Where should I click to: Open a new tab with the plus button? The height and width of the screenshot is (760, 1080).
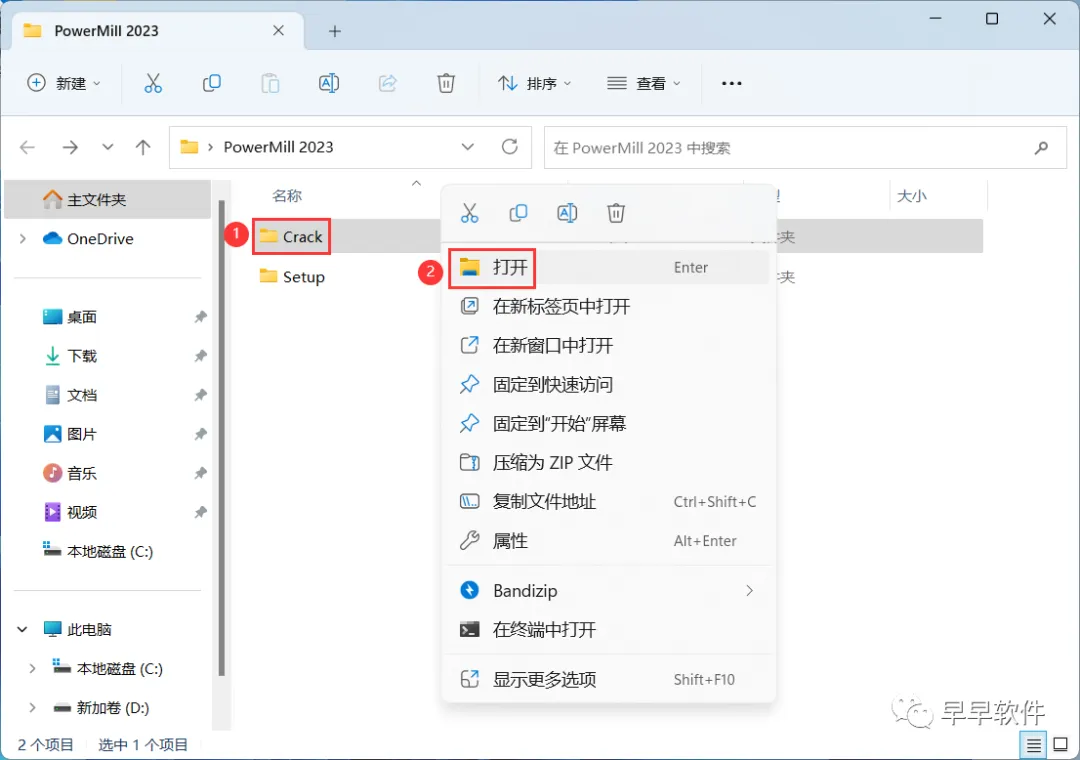[335, 31]
